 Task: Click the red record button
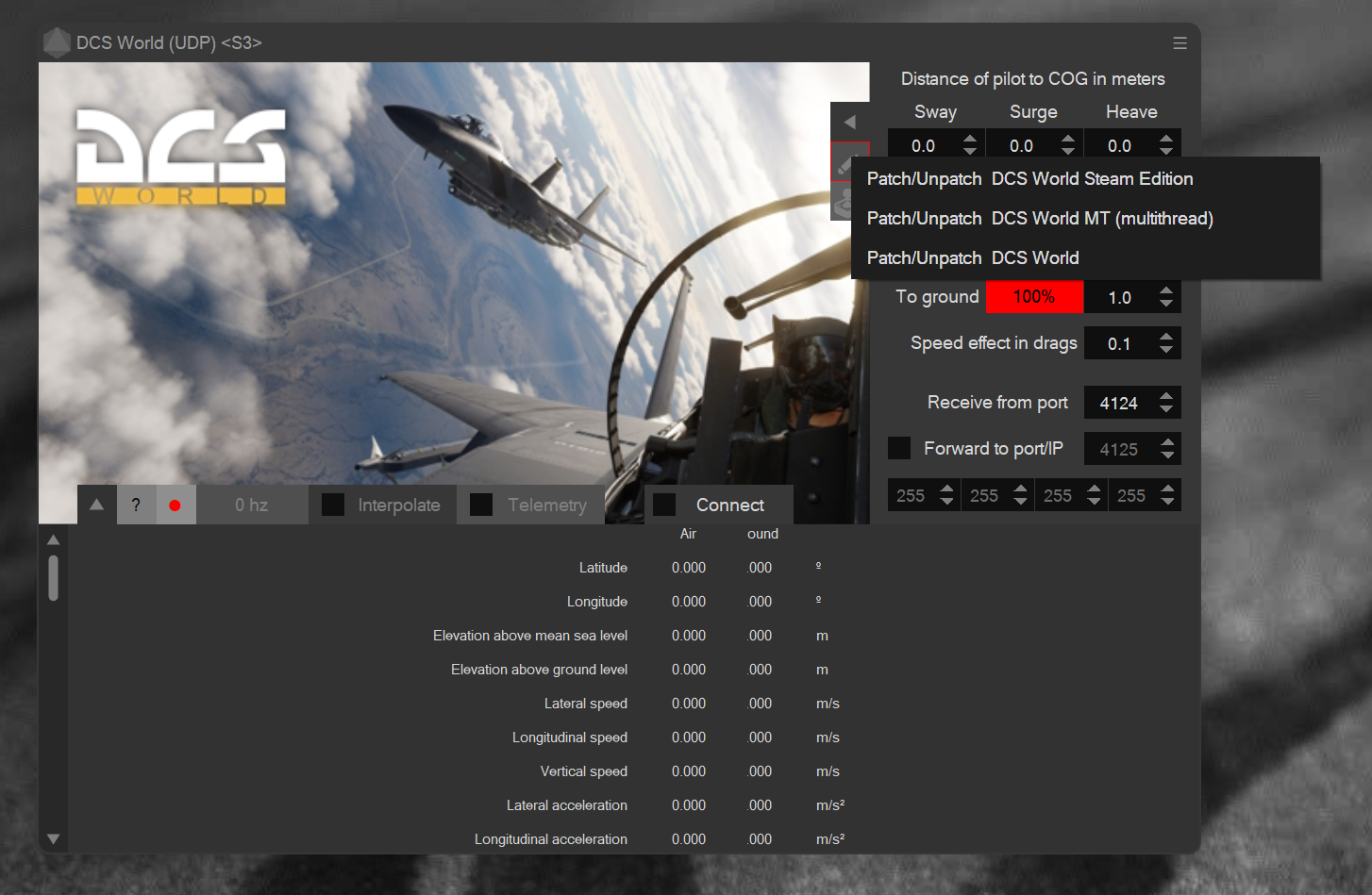(175, 506)
